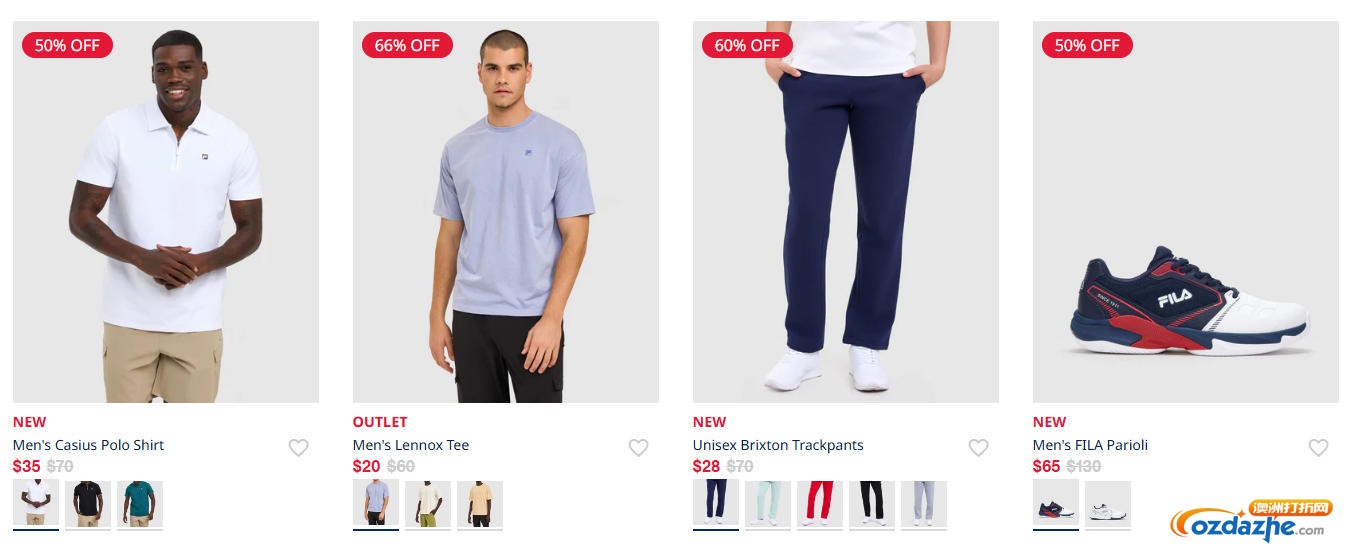The height and width of the screenshot is (555, 1355).
Task: Click the 66% OFF badge on Lennox Tee
Action: click(407, 45)
